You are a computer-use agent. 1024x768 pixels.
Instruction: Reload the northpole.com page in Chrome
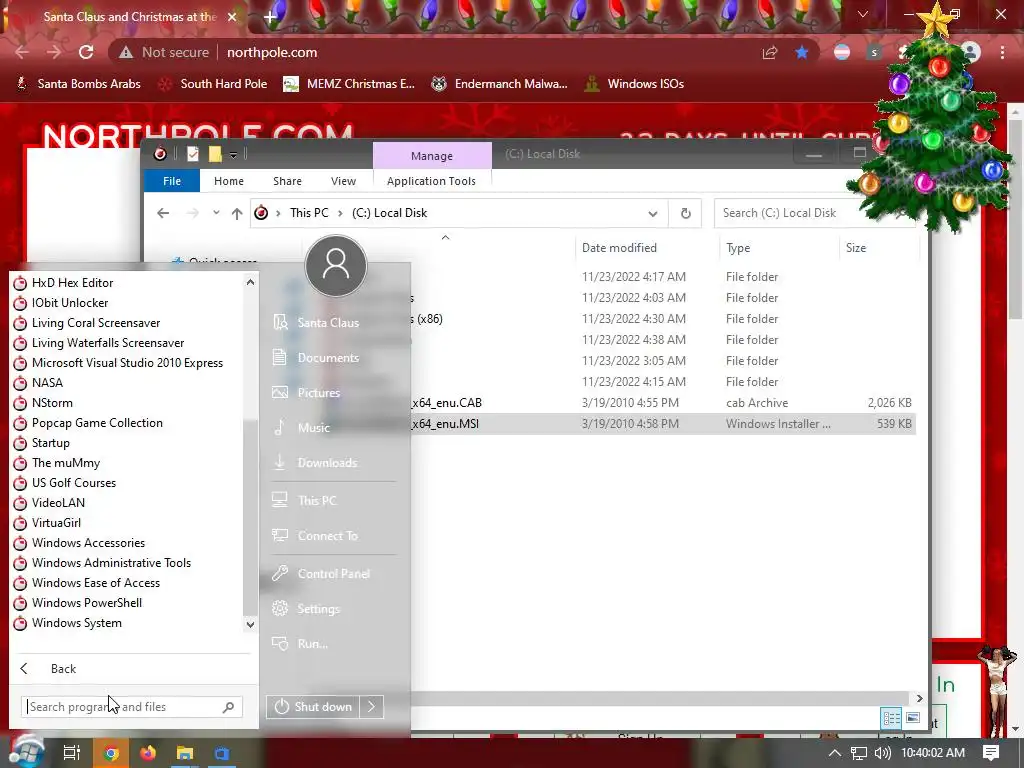point(86,52)
